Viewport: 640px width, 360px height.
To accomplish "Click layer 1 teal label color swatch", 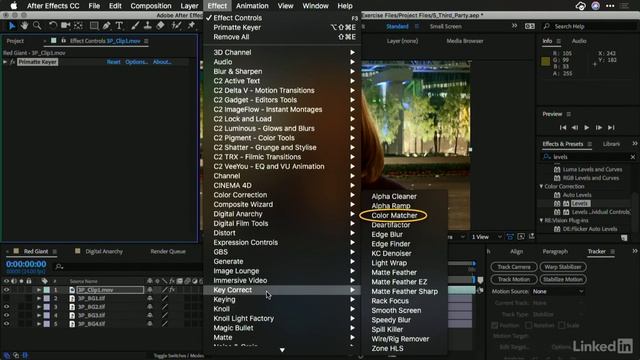I will 47,290.
